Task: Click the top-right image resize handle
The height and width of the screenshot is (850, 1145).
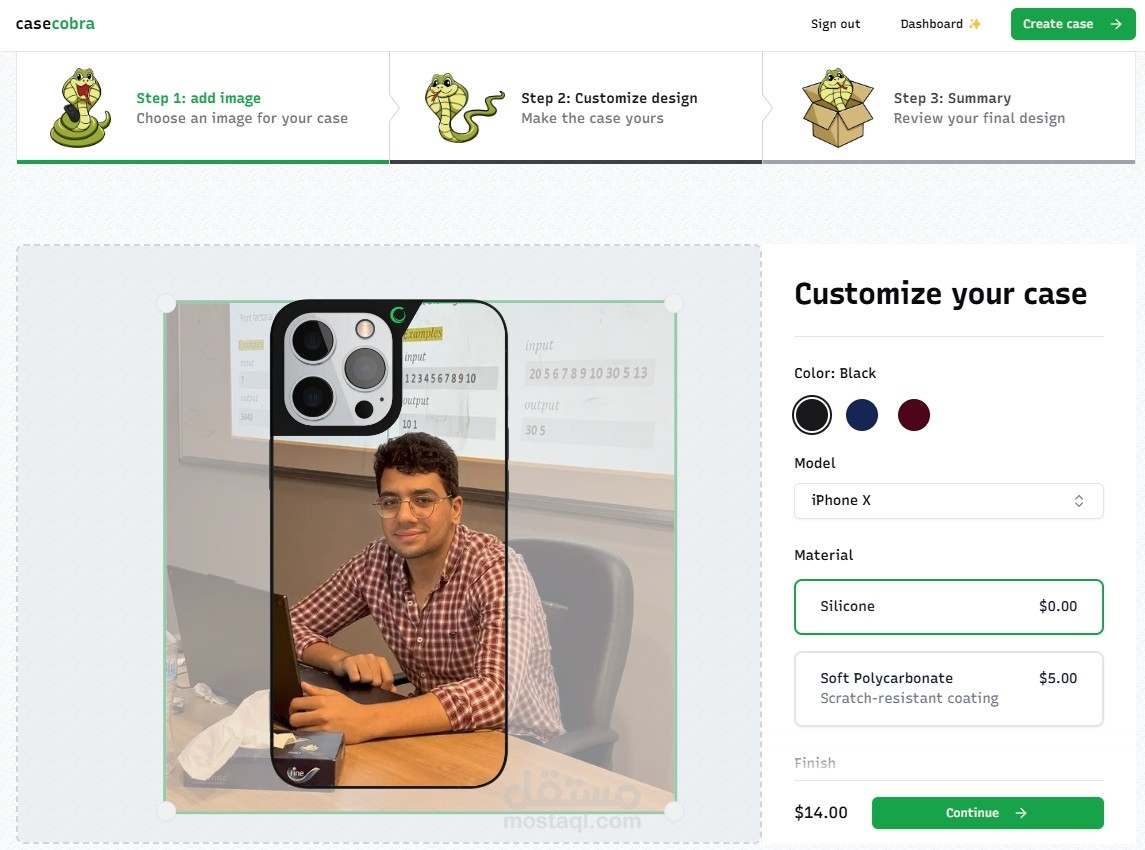Action: [x=674, y=303]
